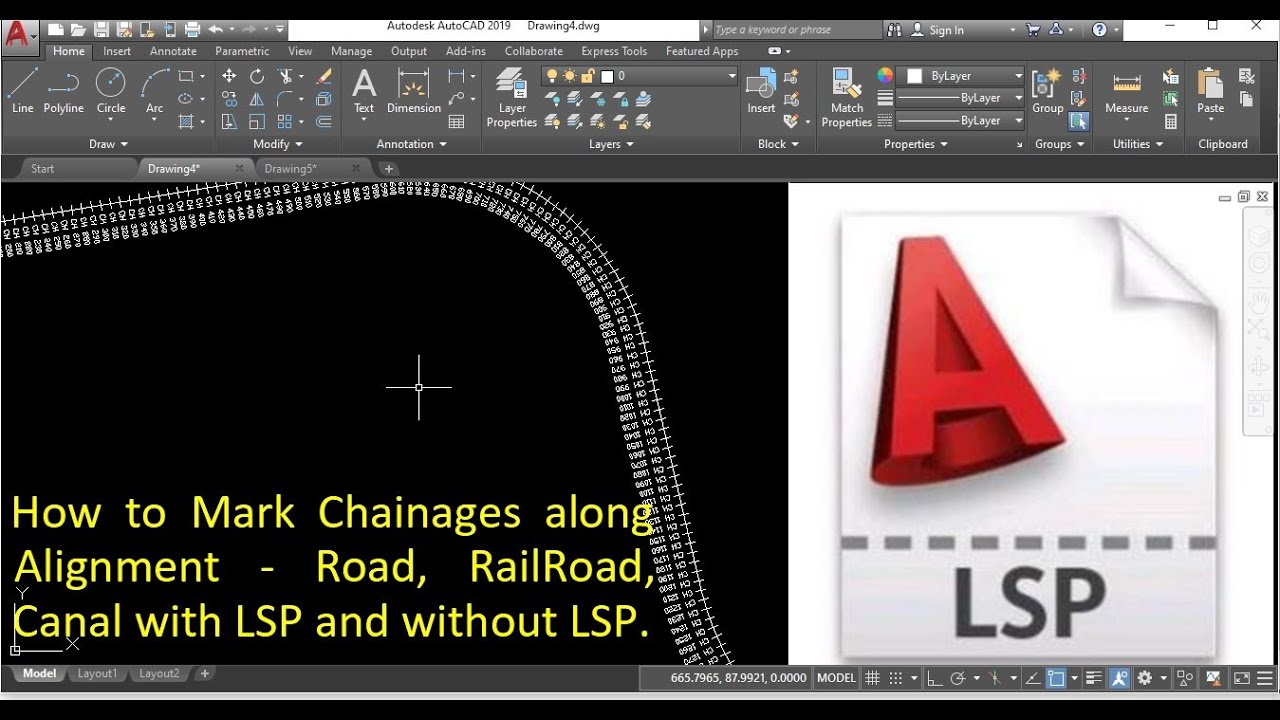Toggle lineweight display in status bar
The width and height of the screenshot is (1280, 720).
[x=1094, y=678]
